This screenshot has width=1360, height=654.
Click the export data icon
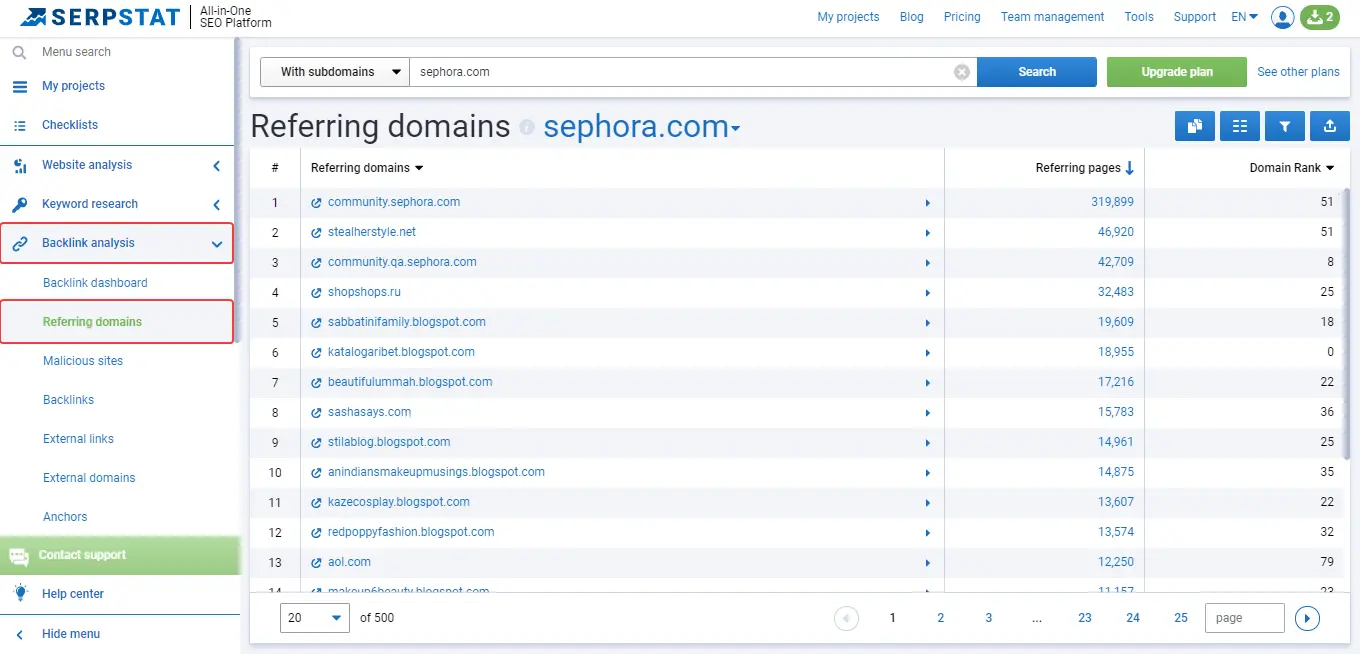pos(1329,126)
